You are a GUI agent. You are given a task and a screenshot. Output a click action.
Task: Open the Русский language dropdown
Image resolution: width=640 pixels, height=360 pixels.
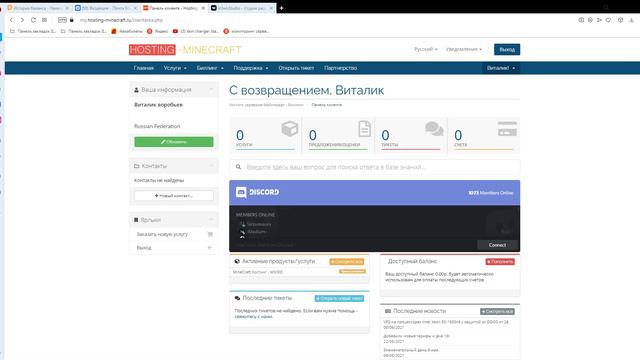coord(425,49)
